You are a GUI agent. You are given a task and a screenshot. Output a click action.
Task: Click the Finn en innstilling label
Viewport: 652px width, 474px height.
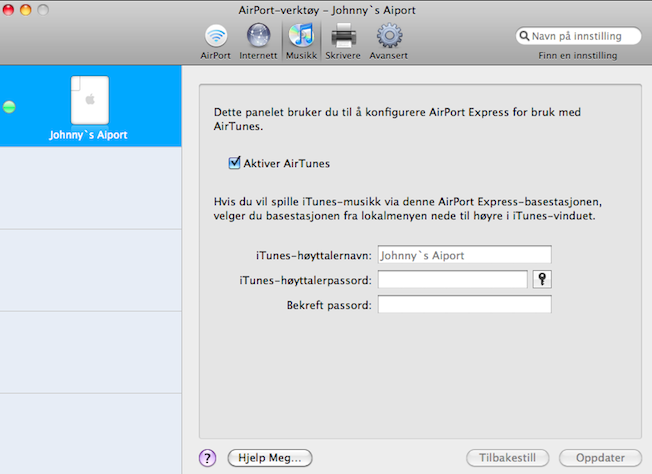point(578,55)
